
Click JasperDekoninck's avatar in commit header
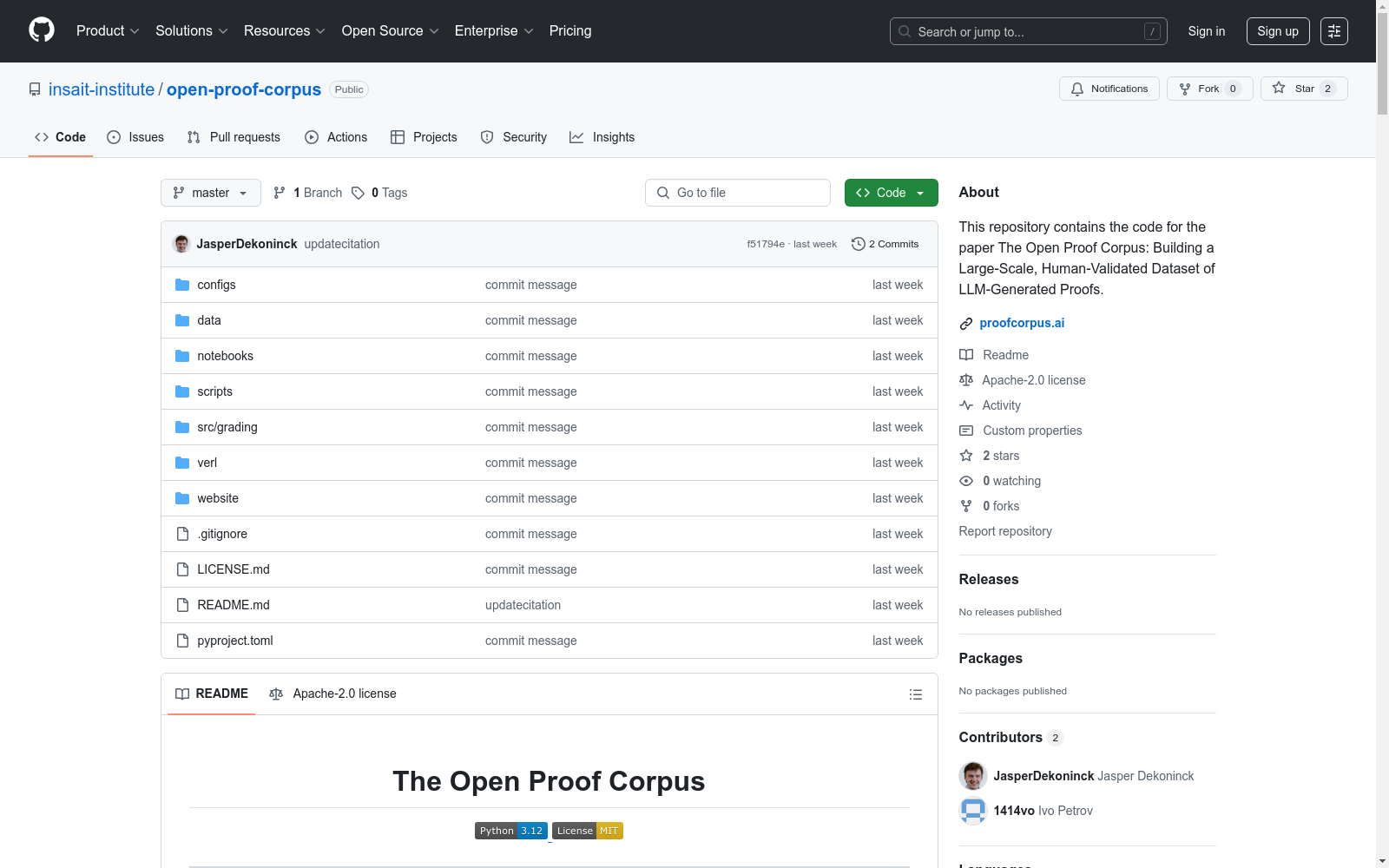tap(181, 244)
